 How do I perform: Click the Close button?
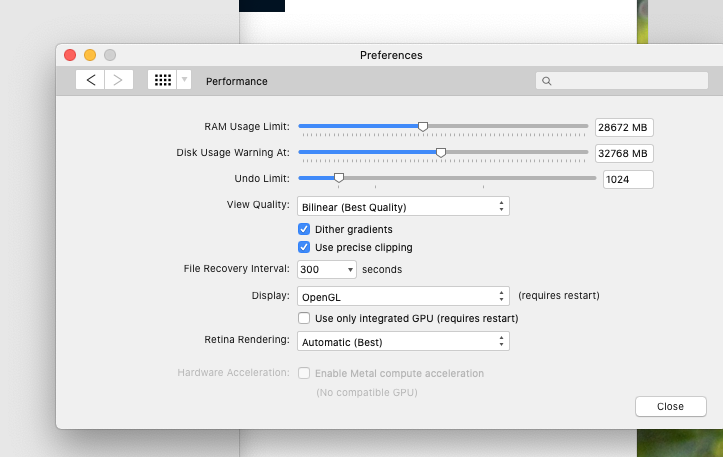coord(670,406)
